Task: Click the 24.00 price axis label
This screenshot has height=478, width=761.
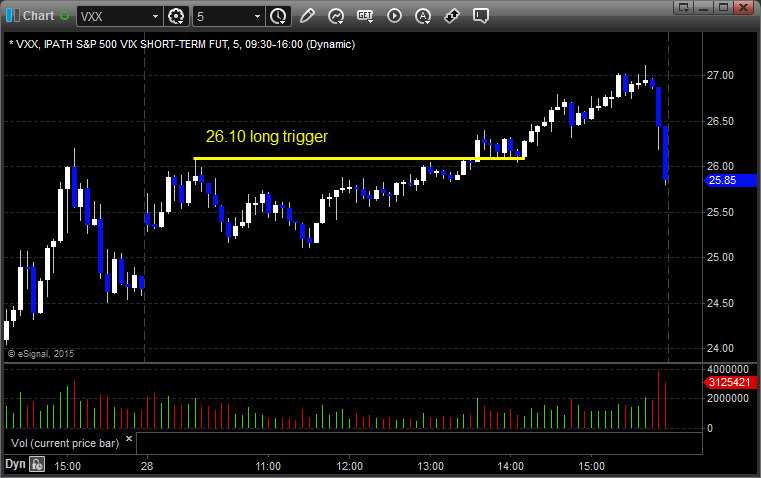Action: pos(720,348)
